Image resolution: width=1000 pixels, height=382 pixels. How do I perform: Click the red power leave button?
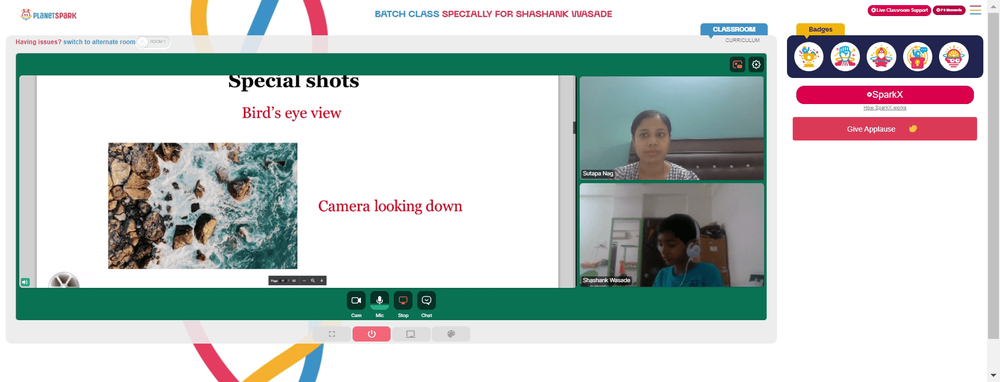[371, 334]
